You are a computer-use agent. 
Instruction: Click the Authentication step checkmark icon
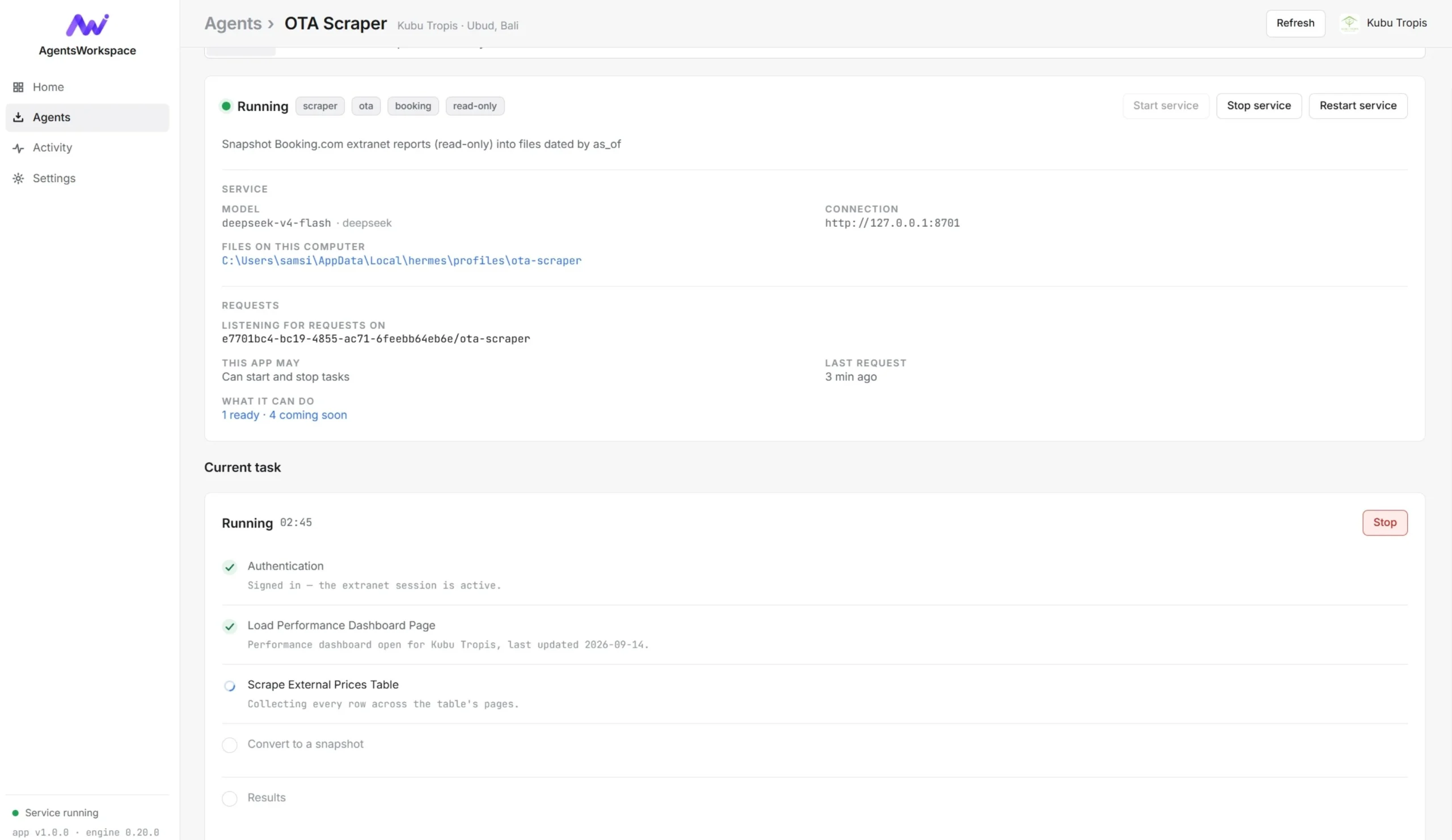229,568
